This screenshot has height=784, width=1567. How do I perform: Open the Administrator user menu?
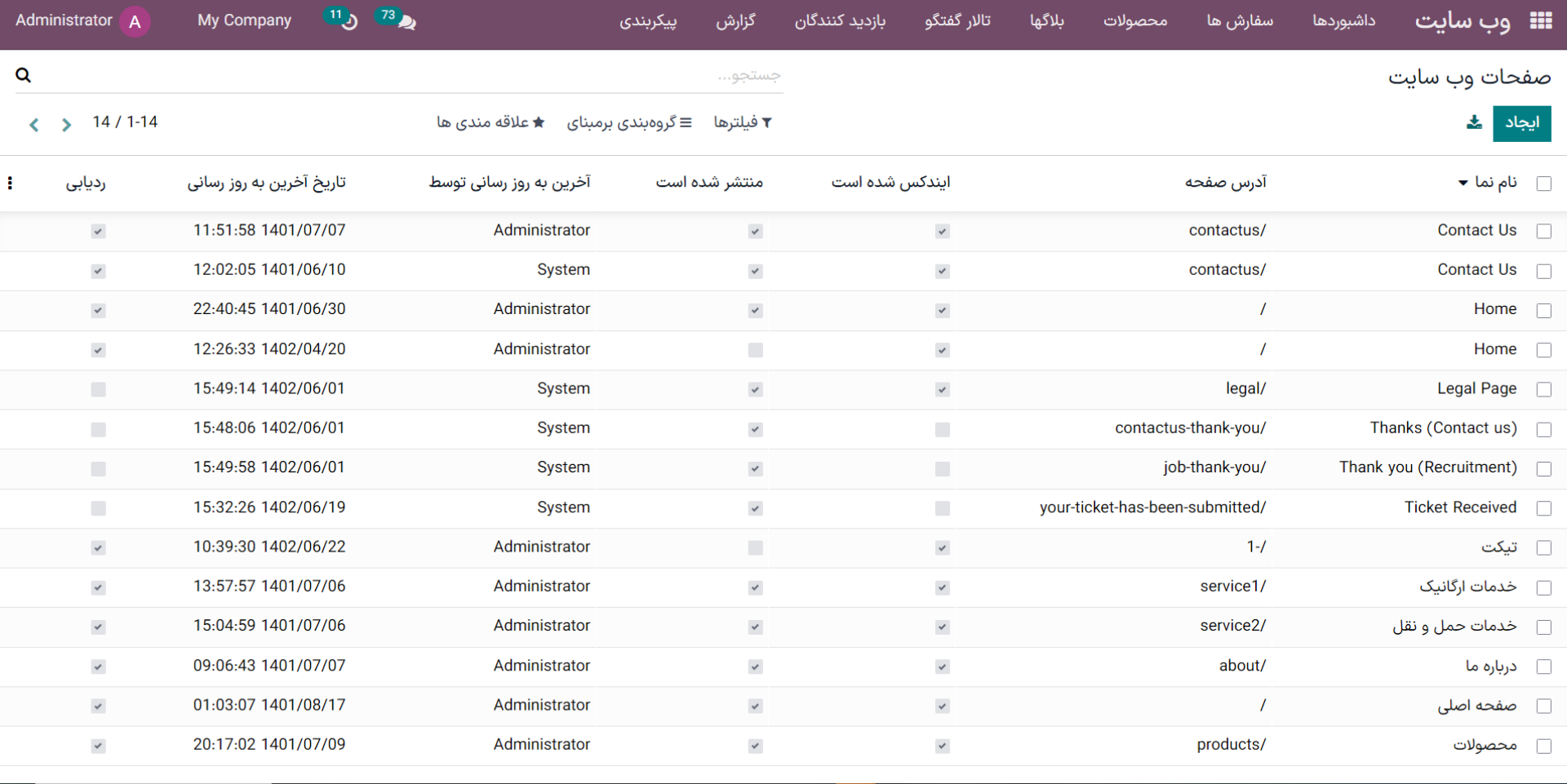[82, 20]
